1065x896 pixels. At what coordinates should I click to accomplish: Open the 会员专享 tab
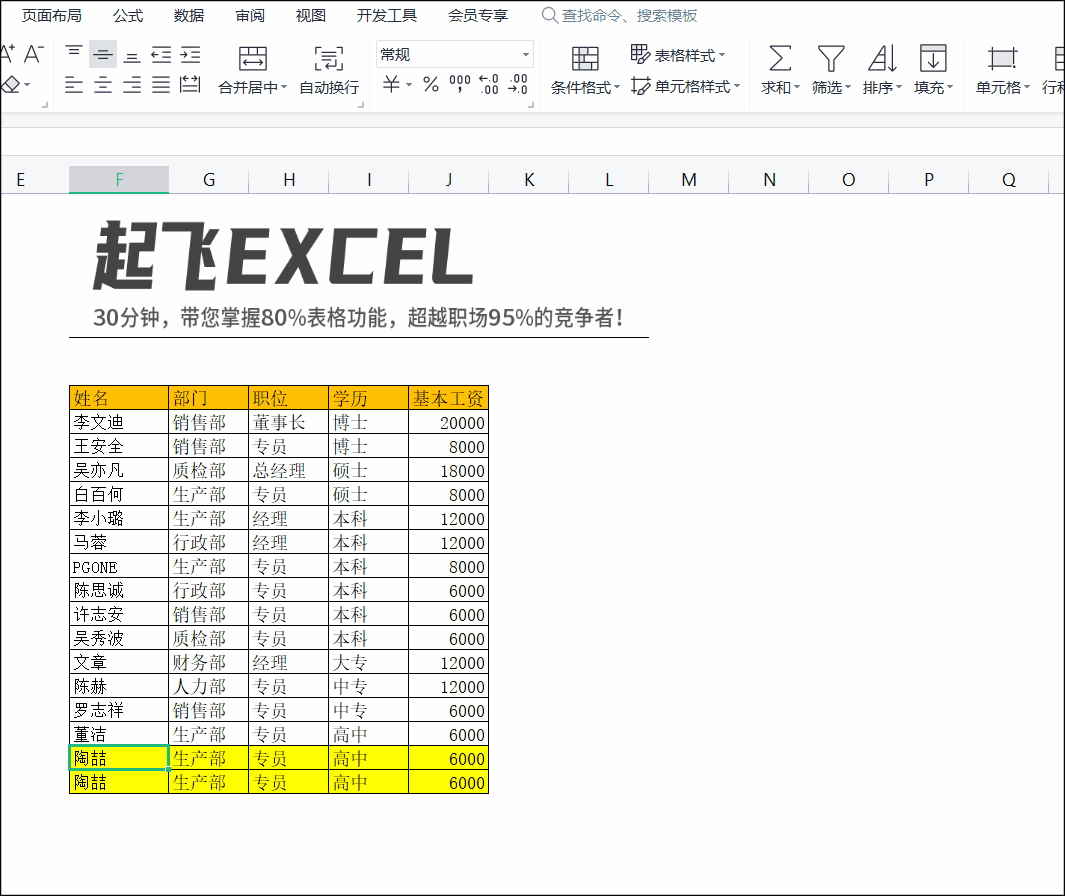click(478, 16)
